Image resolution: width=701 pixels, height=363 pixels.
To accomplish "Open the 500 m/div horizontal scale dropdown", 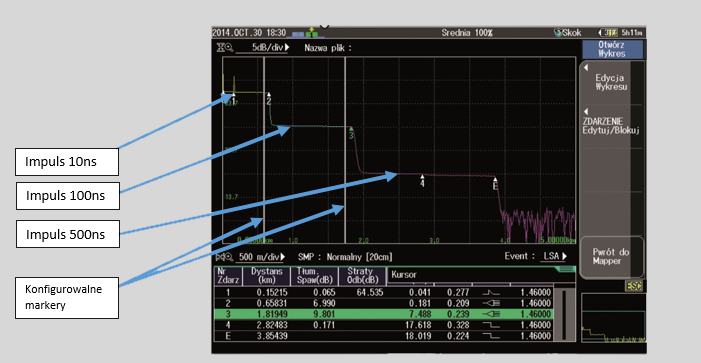I will tap(263, 257).
